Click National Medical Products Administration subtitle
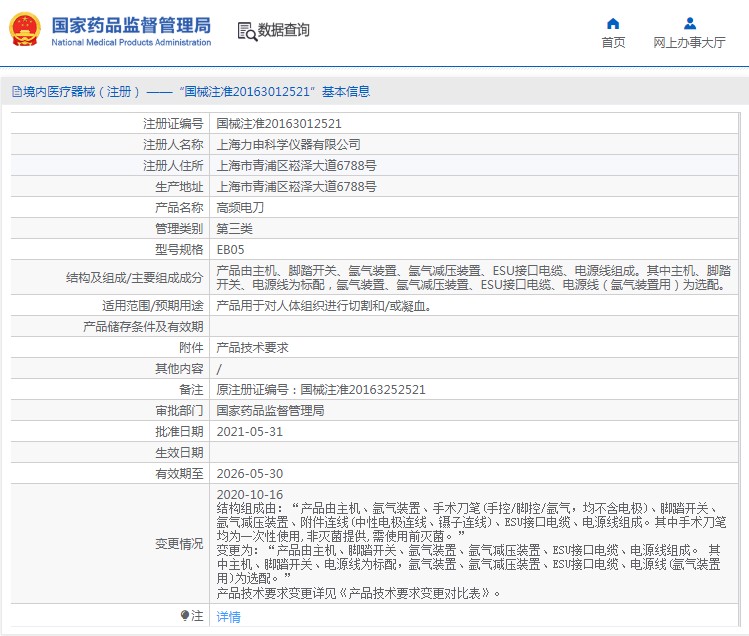 click(131, 43)
